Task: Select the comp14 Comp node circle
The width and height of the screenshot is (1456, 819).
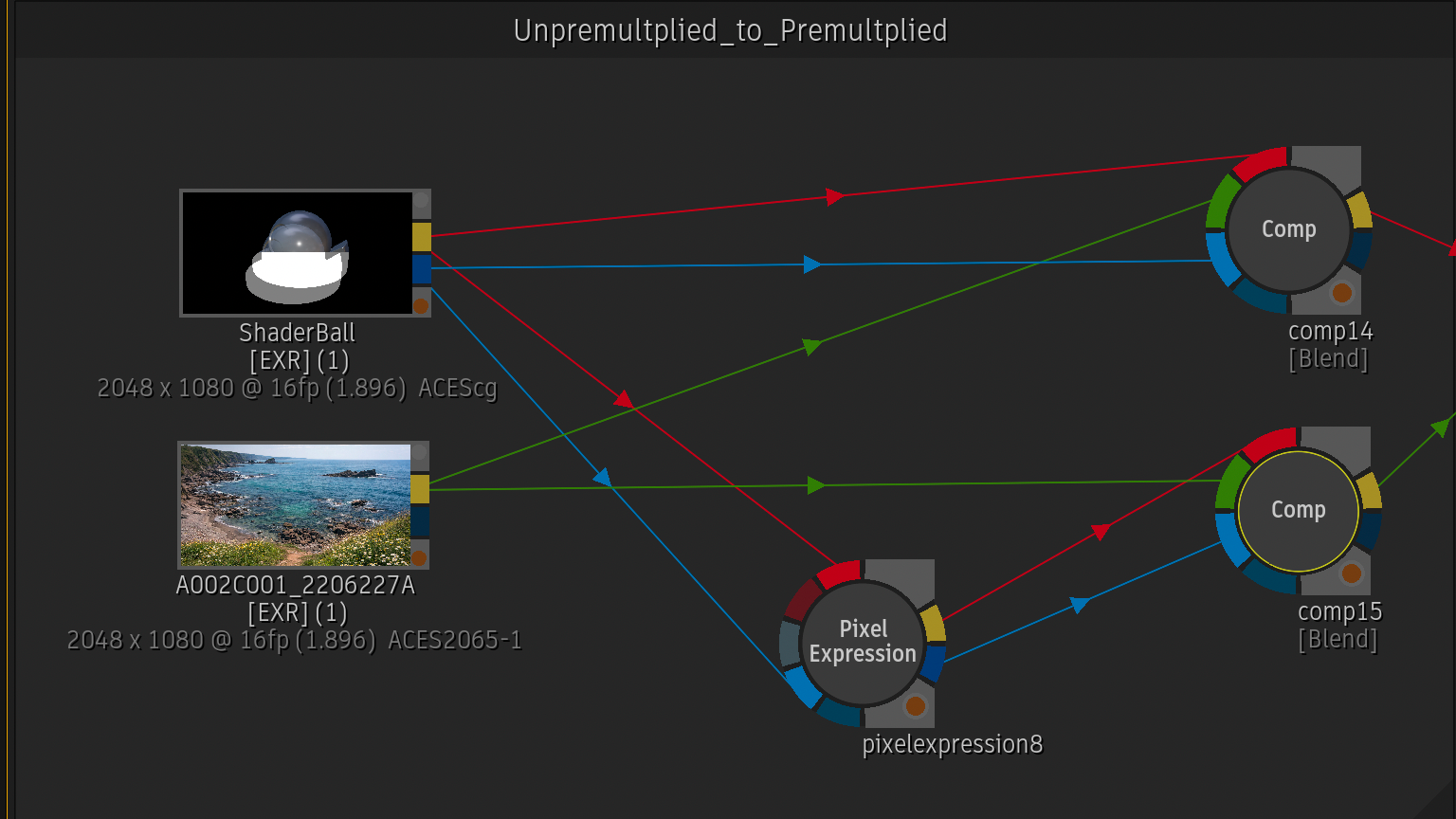Action: [1288, 229]
